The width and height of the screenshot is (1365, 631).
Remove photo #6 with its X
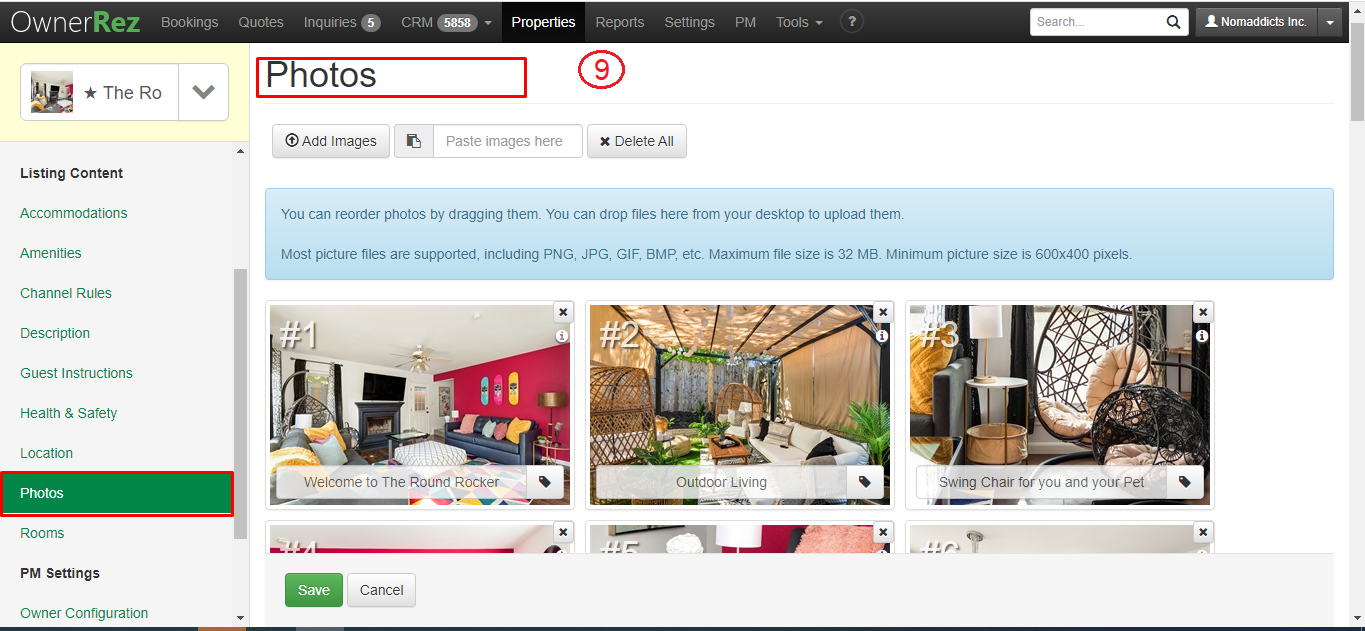(x=1203, y=532)
